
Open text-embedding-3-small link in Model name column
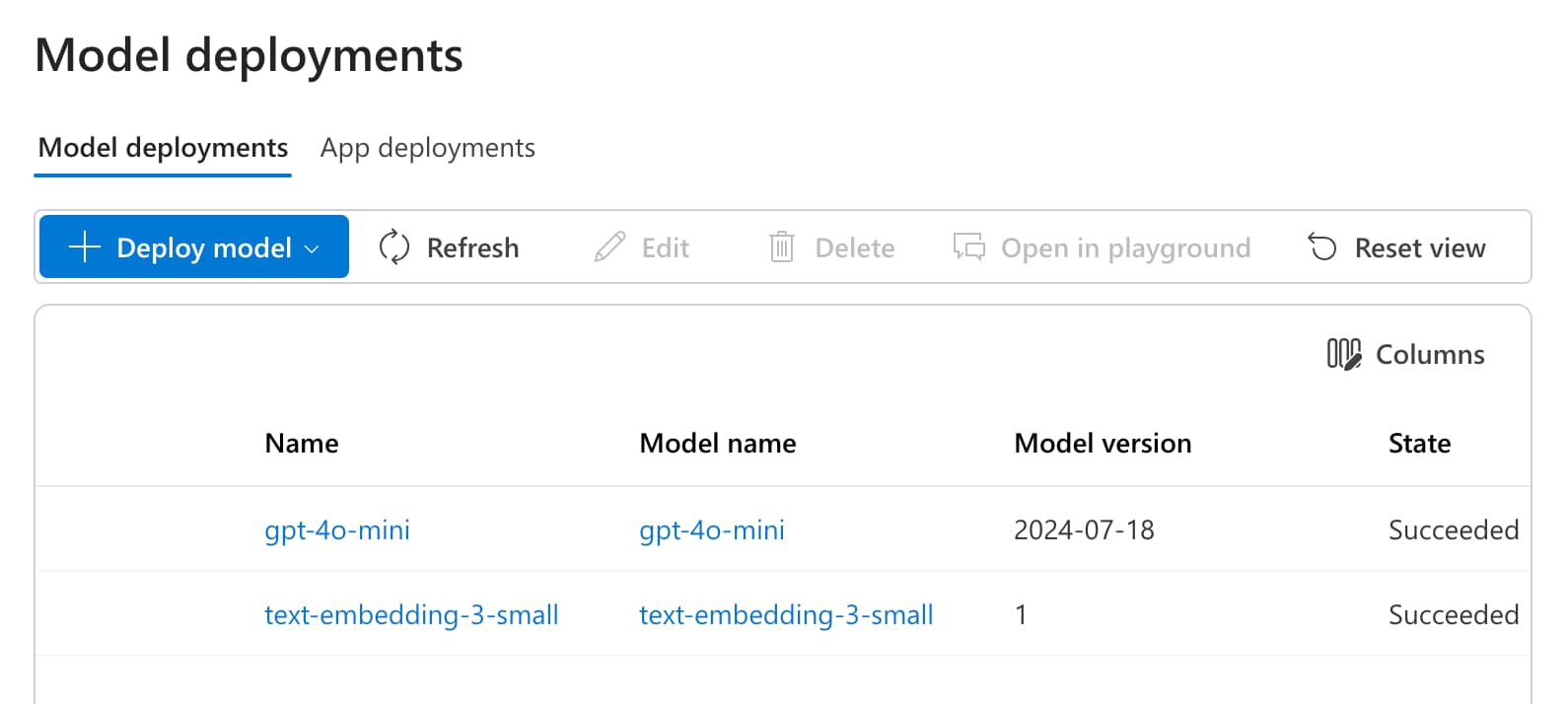click(x=786, y=615)
